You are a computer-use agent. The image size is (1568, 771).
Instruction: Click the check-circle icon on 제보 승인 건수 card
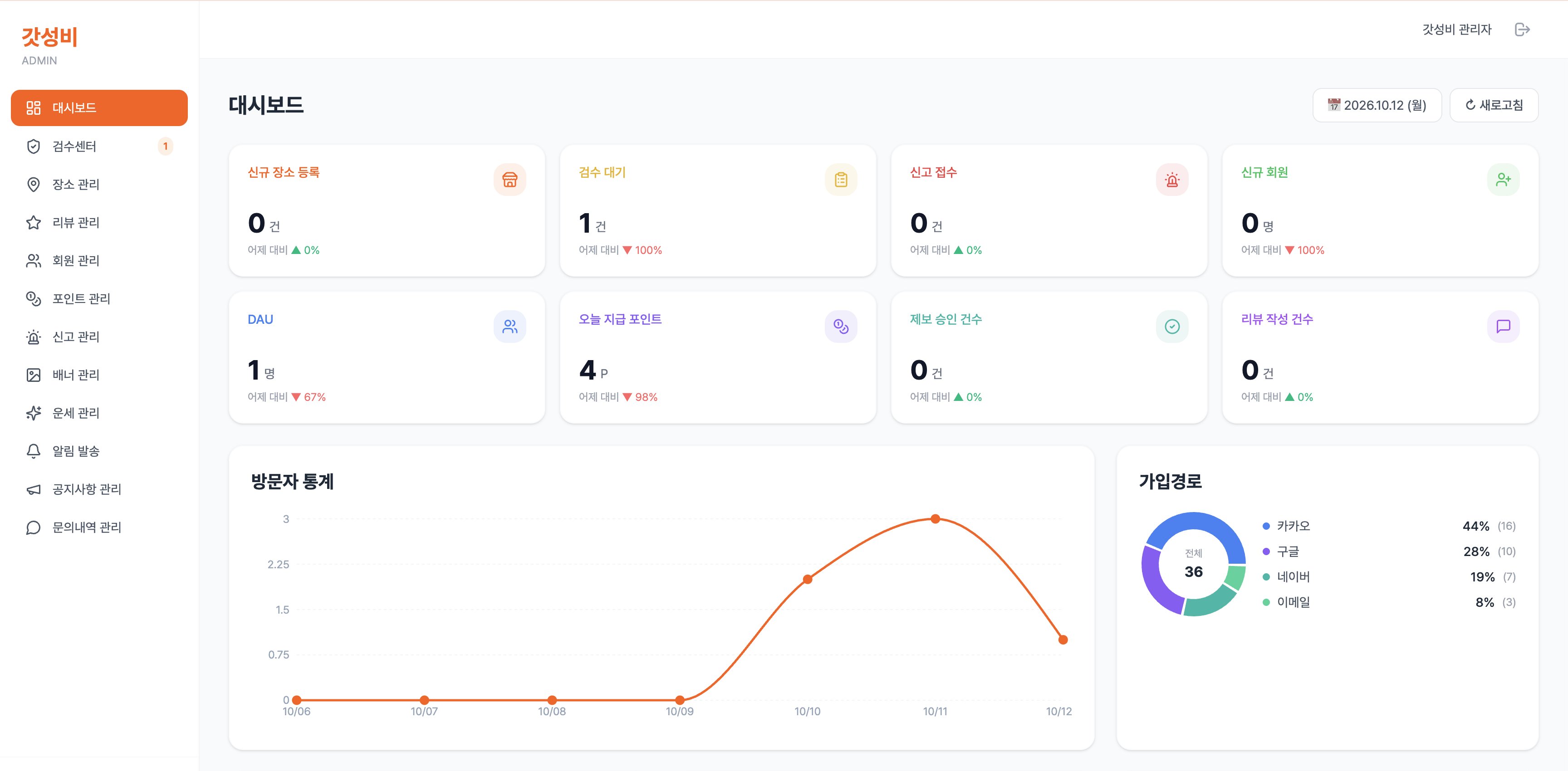[1172, 327]
